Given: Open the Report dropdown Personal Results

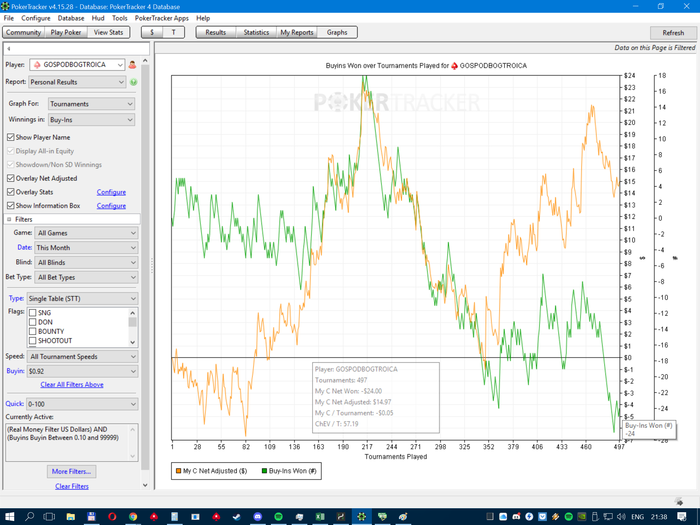Looking at the screenshot, I should tap(77, 82).
